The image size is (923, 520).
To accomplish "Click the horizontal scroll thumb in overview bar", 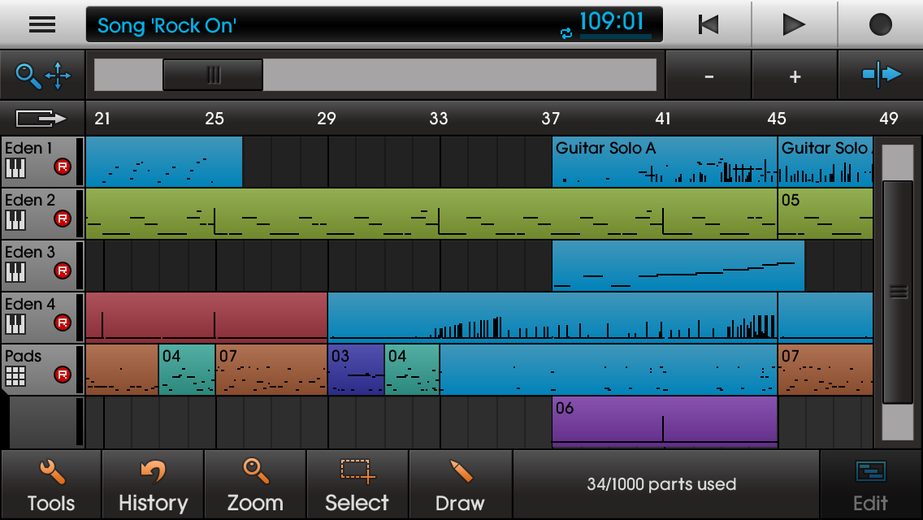I will pos(213,75).
